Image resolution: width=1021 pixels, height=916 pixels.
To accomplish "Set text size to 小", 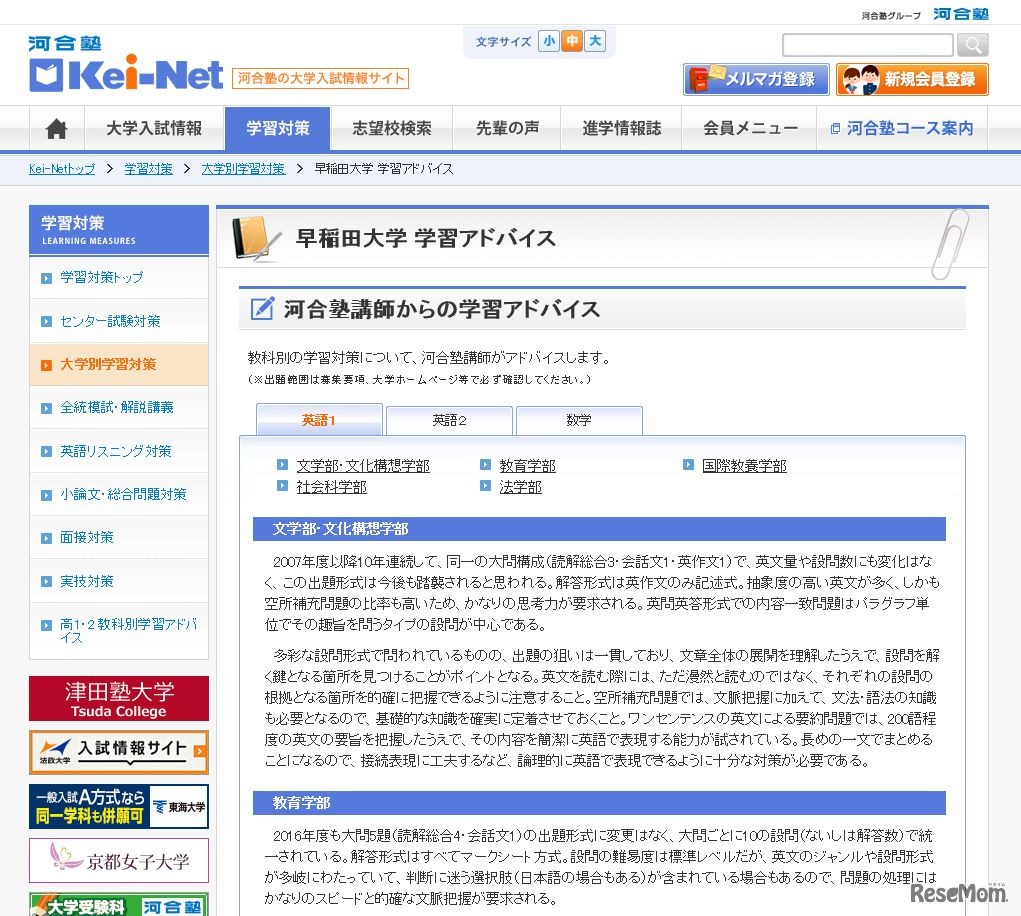I will pyautogui.click(x=548, y=43).
